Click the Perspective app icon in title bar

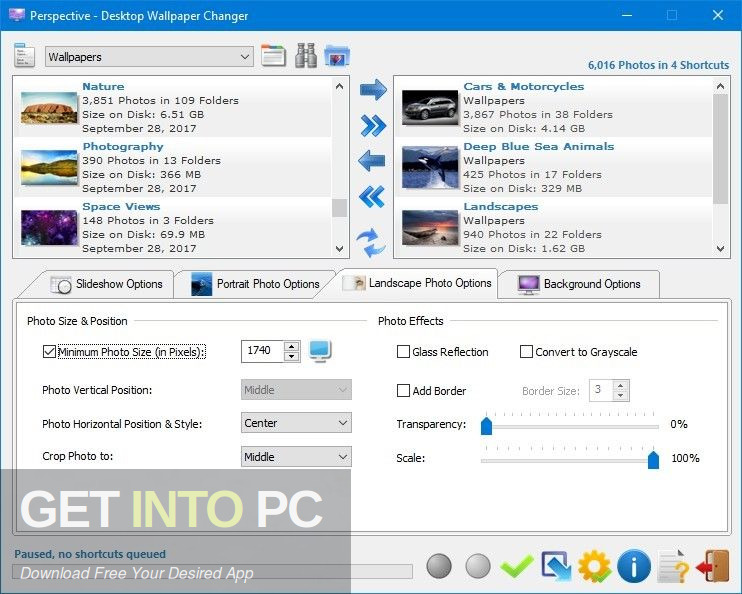pyautogui.click(x=17, y=15)
